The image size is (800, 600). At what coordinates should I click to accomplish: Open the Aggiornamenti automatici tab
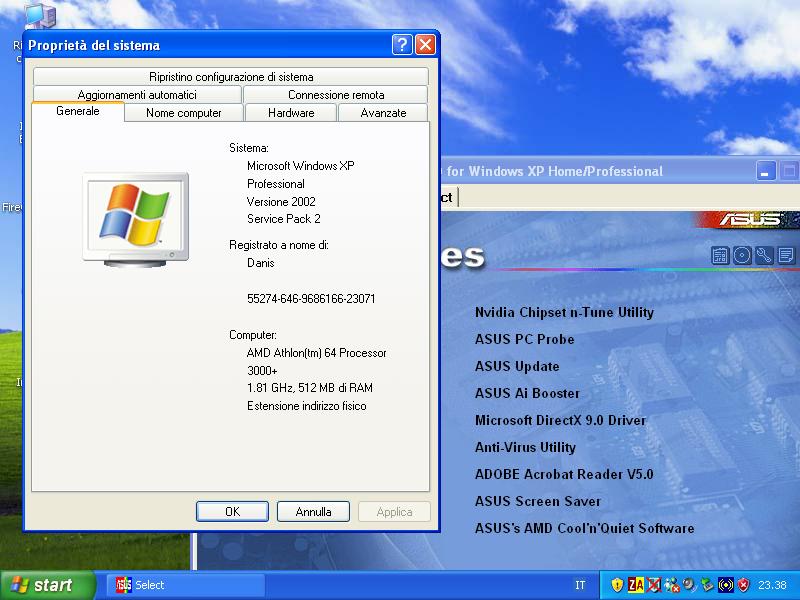point(137,94)
